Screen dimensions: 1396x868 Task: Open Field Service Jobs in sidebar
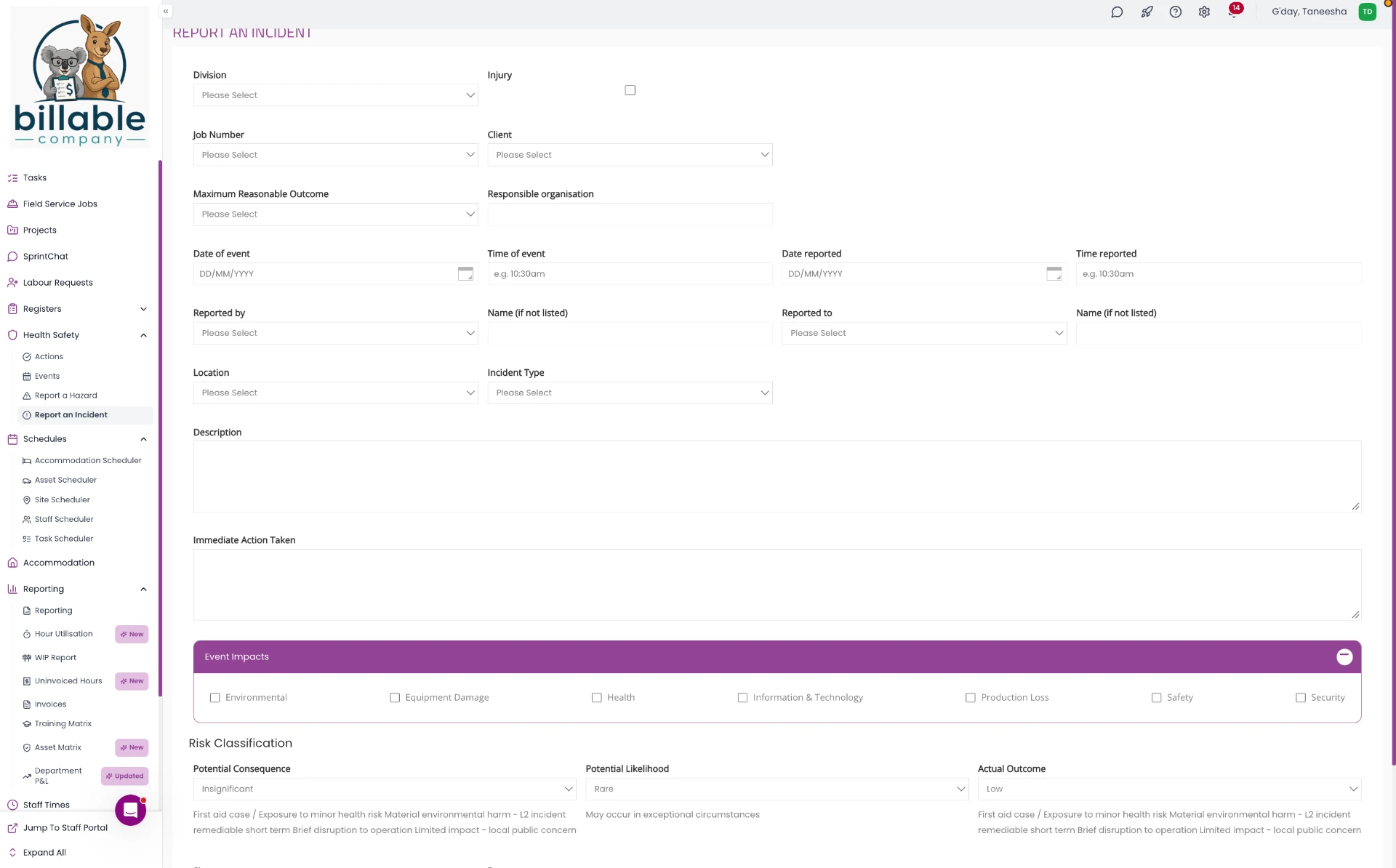[x=60, y=204]
